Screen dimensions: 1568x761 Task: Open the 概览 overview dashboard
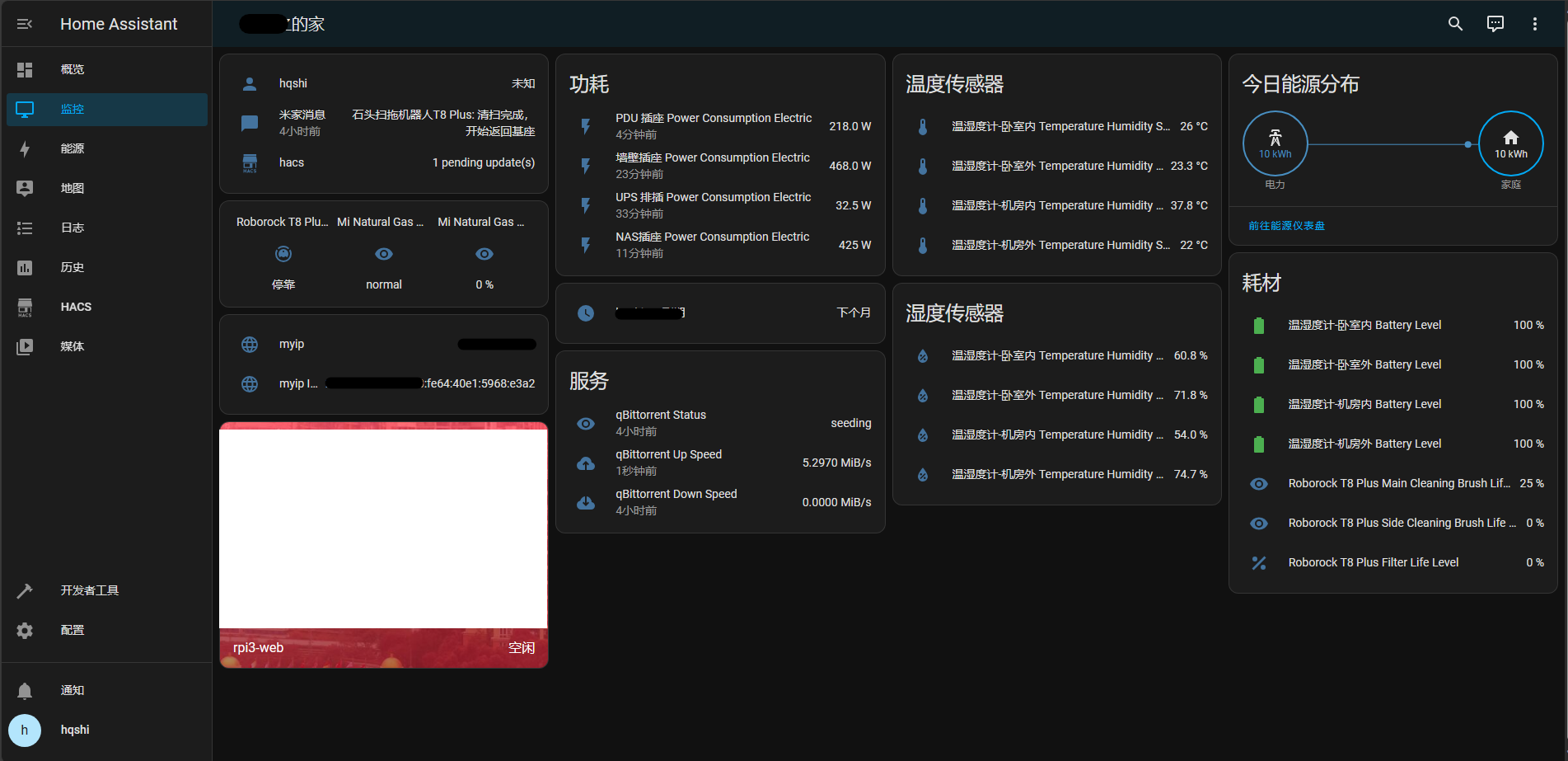[107, 69]
